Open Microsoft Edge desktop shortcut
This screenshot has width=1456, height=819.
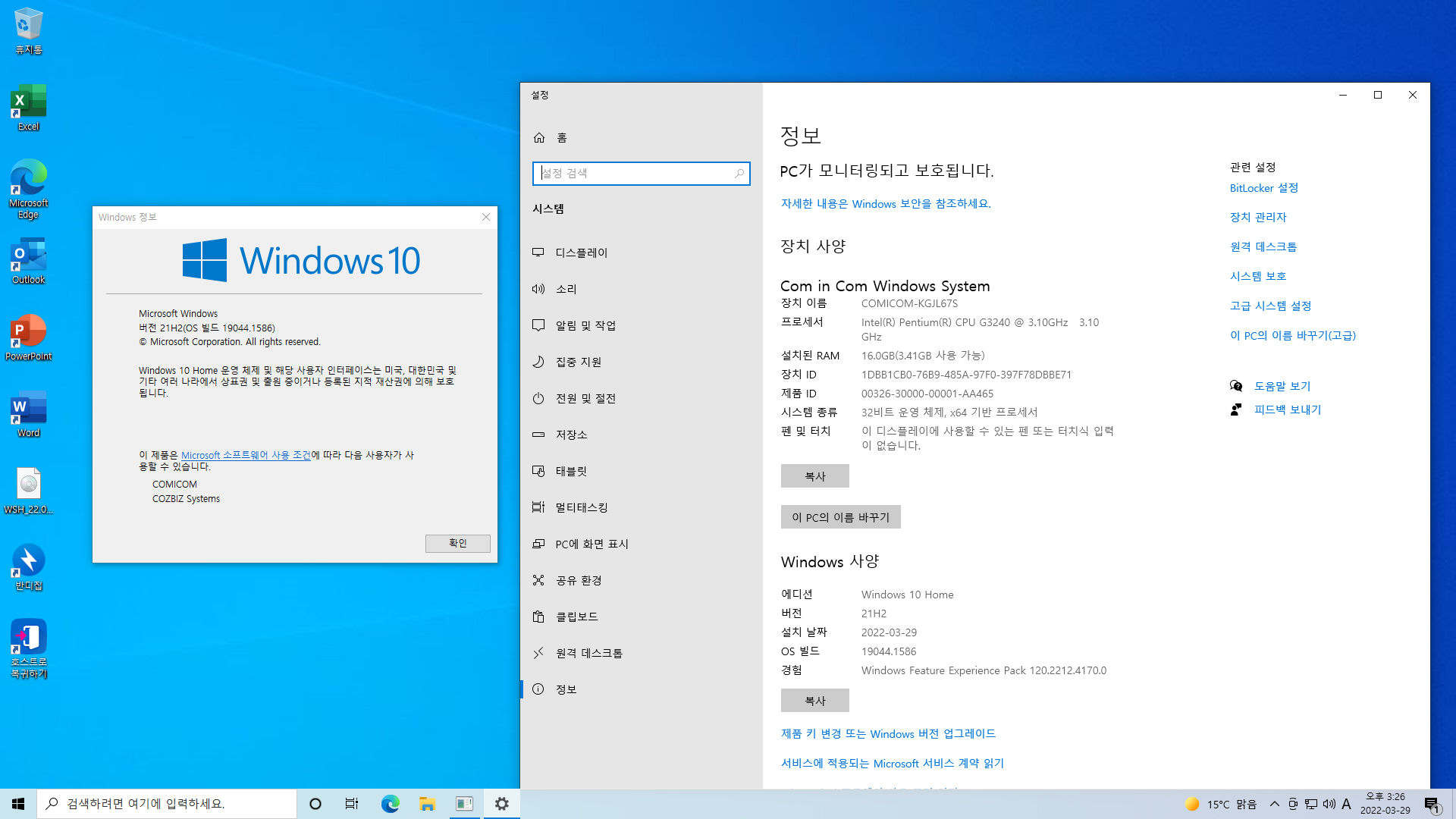28,190
